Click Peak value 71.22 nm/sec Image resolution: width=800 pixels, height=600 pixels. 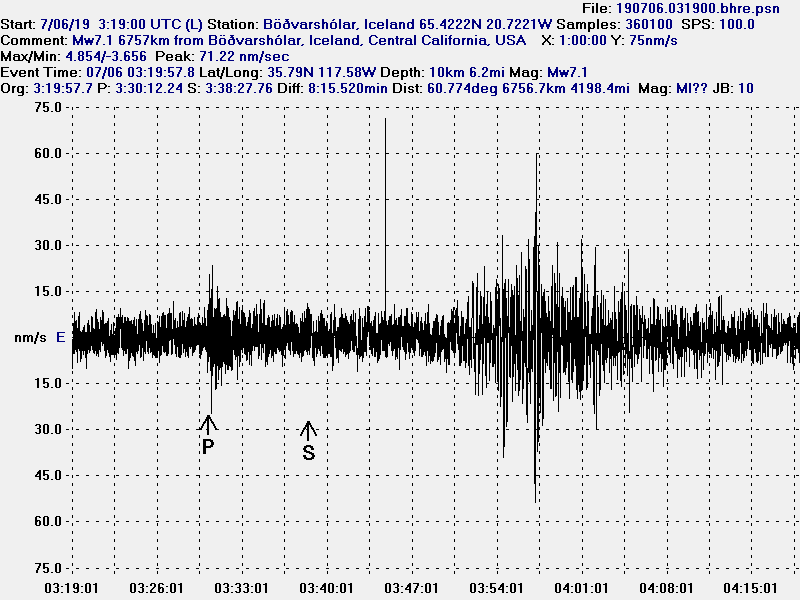[x=244, y=56]
